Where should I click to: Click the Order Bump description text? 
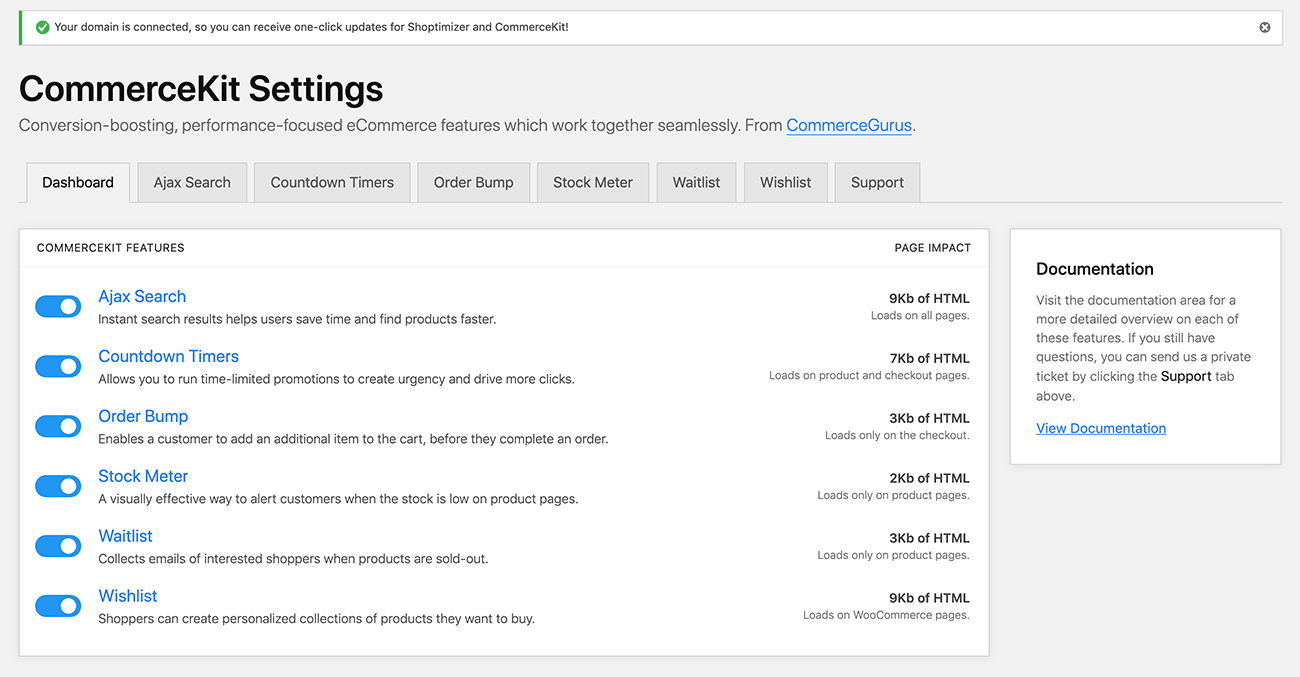(x=353, y=439)
